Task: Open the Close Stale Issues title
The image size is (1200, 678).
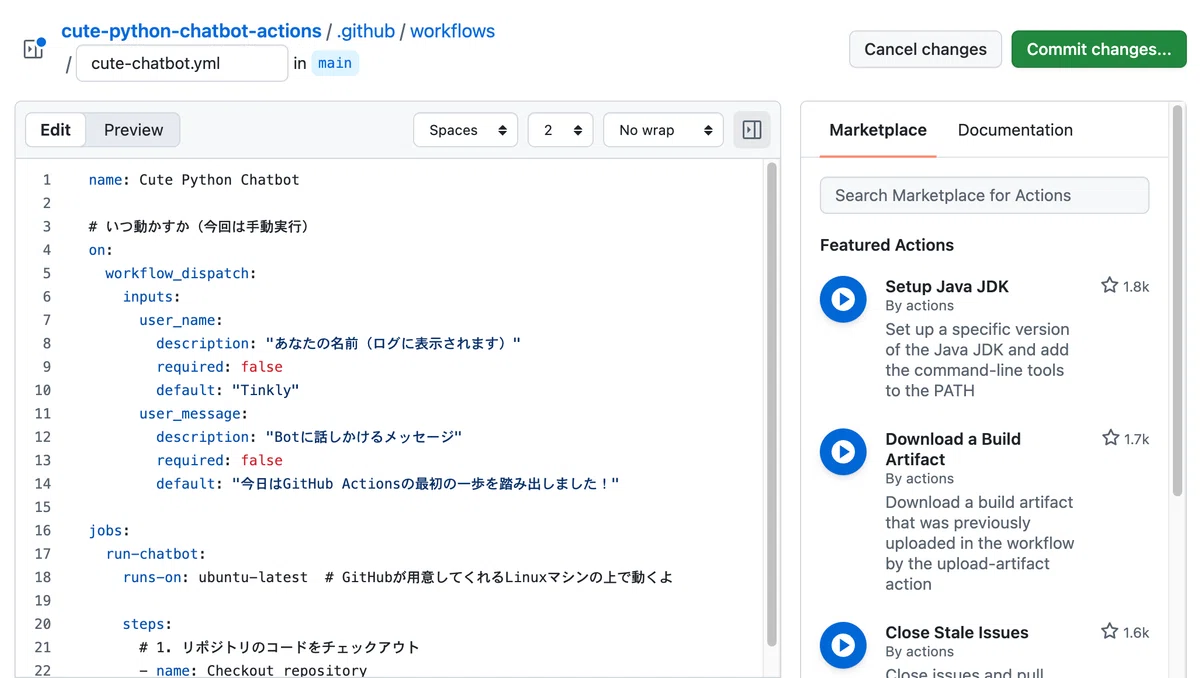Action: tap(957, 632)
